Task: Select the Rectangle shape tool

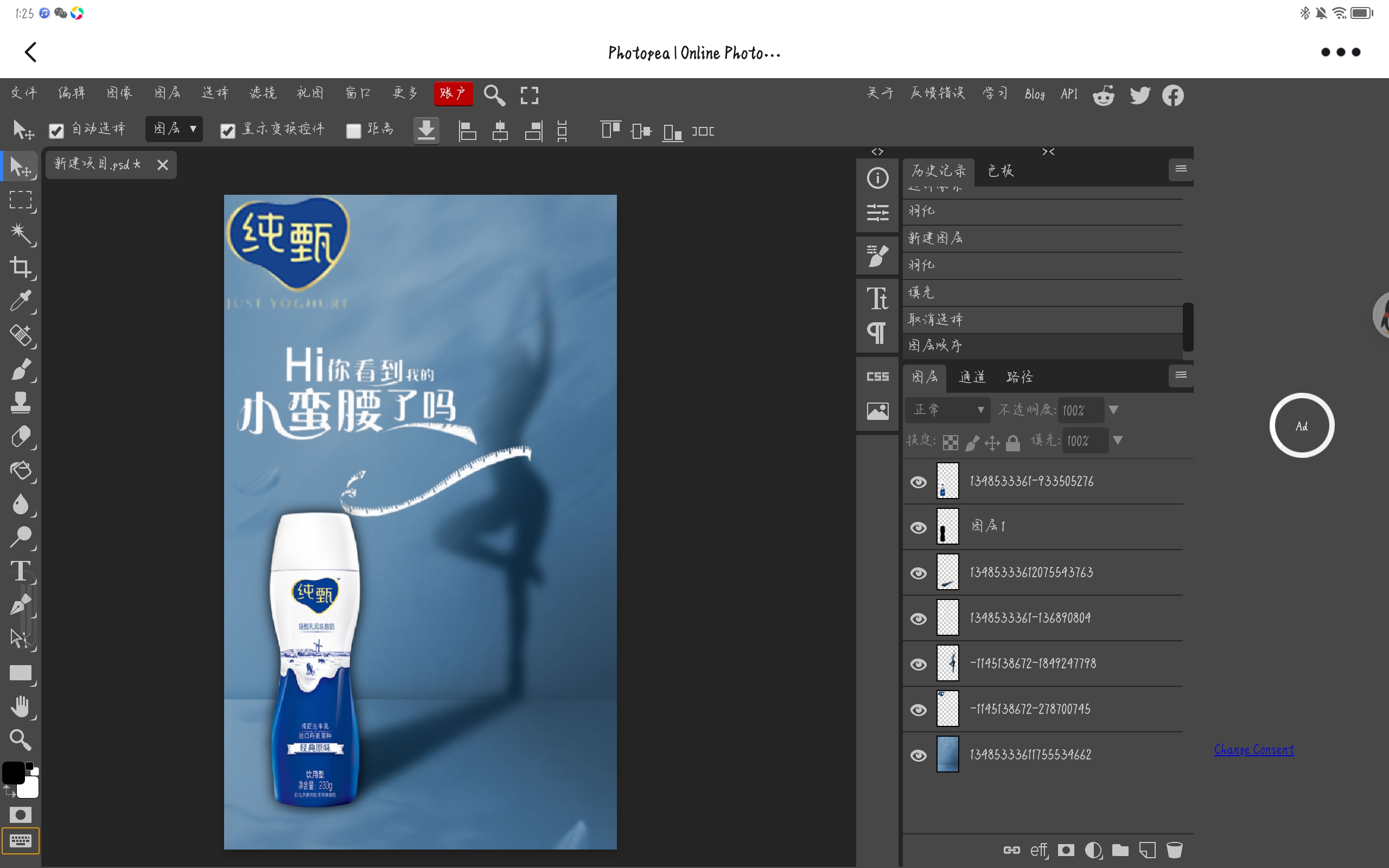Action: pyautogui.click(x=21, y=672)
